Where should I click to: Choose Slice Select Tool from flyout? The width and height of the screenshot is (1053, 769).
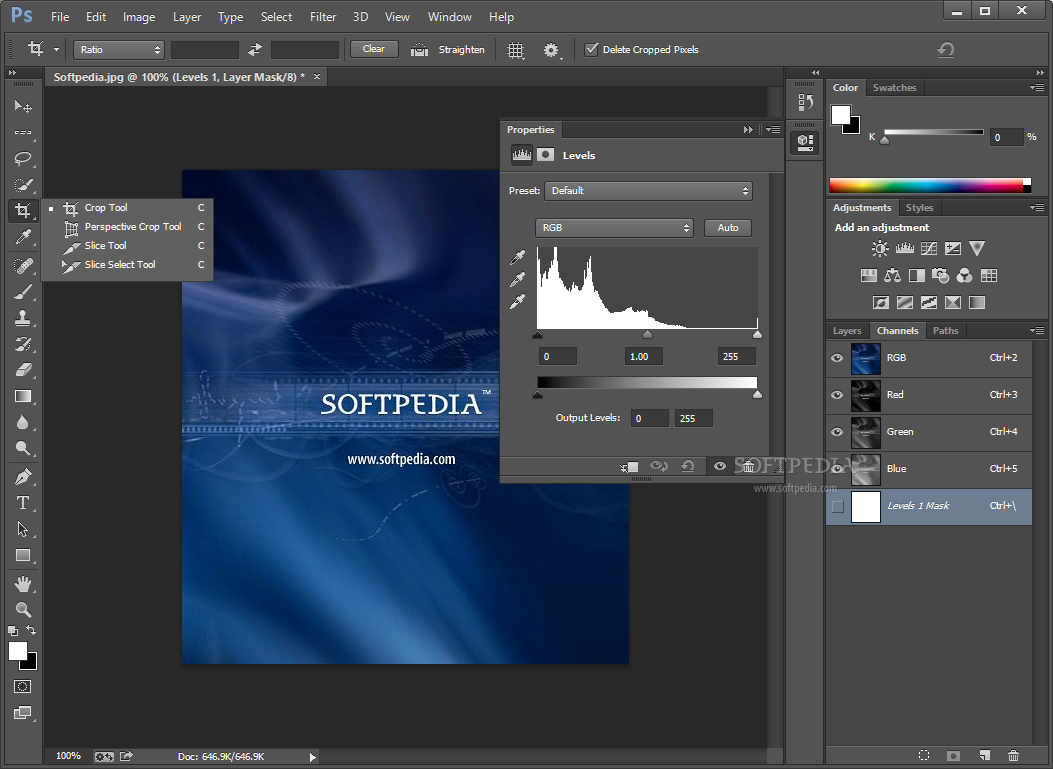tap(127, 265)
